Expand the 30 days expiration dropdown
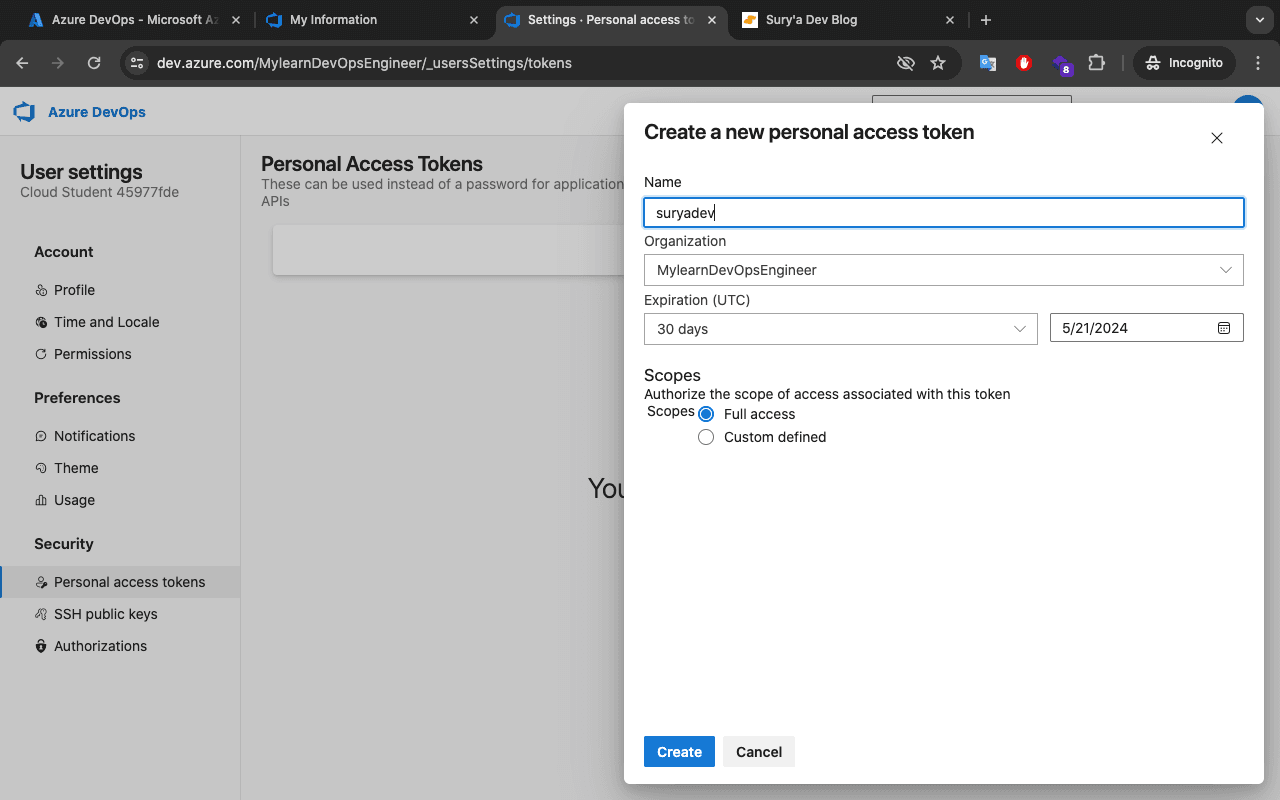Screen dimensions: 1280x800 (841, 329)
